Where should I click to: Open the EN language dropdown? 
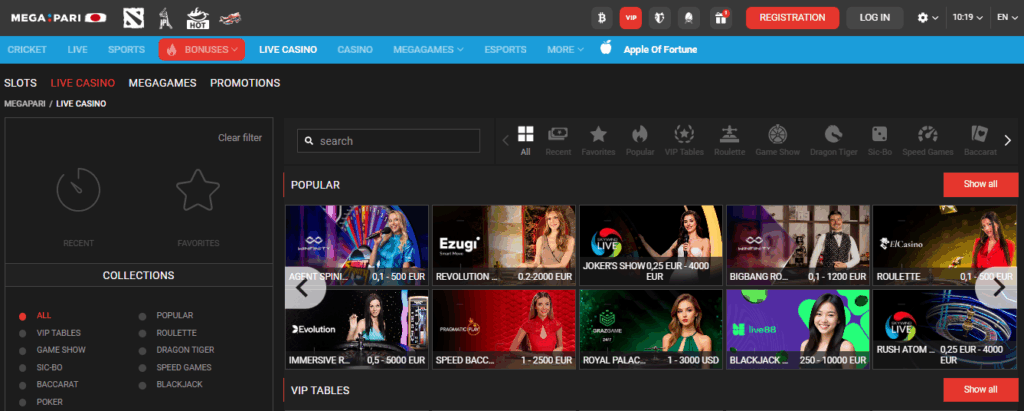pos(1006,18)
